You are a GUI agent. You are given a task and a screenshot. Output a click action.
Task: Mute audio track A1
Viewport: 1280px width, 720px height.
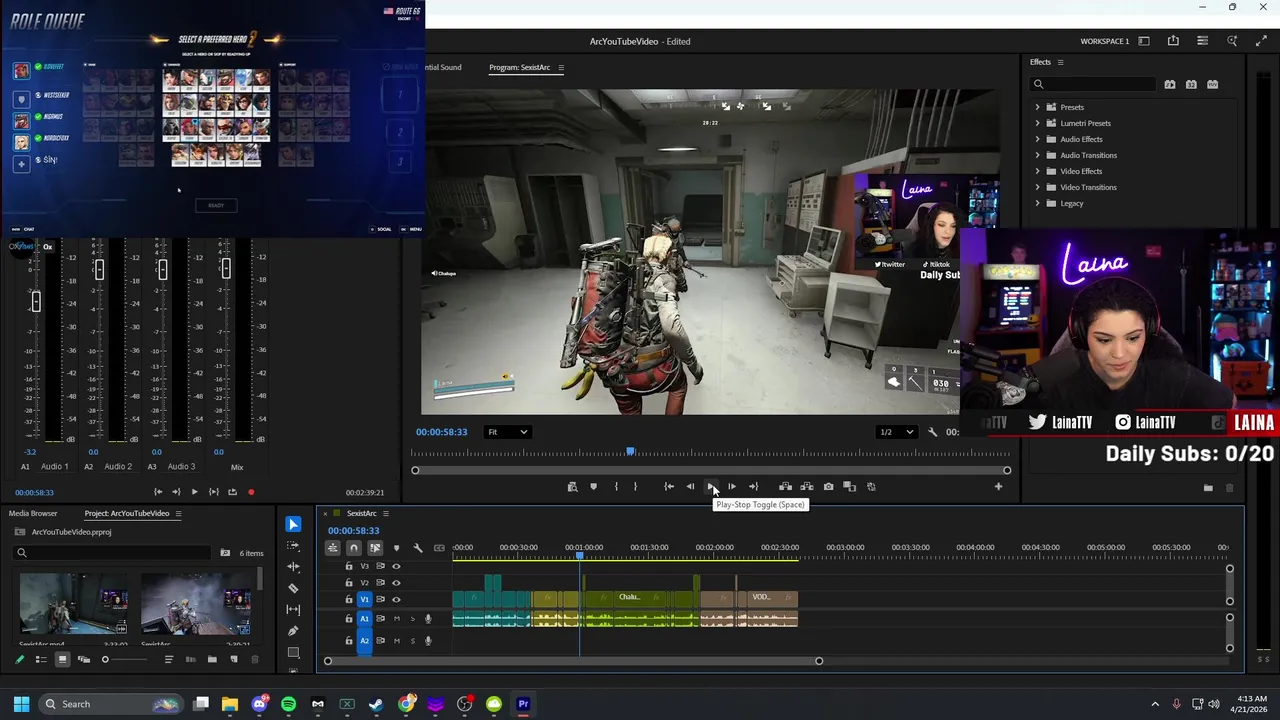point(397,619)
